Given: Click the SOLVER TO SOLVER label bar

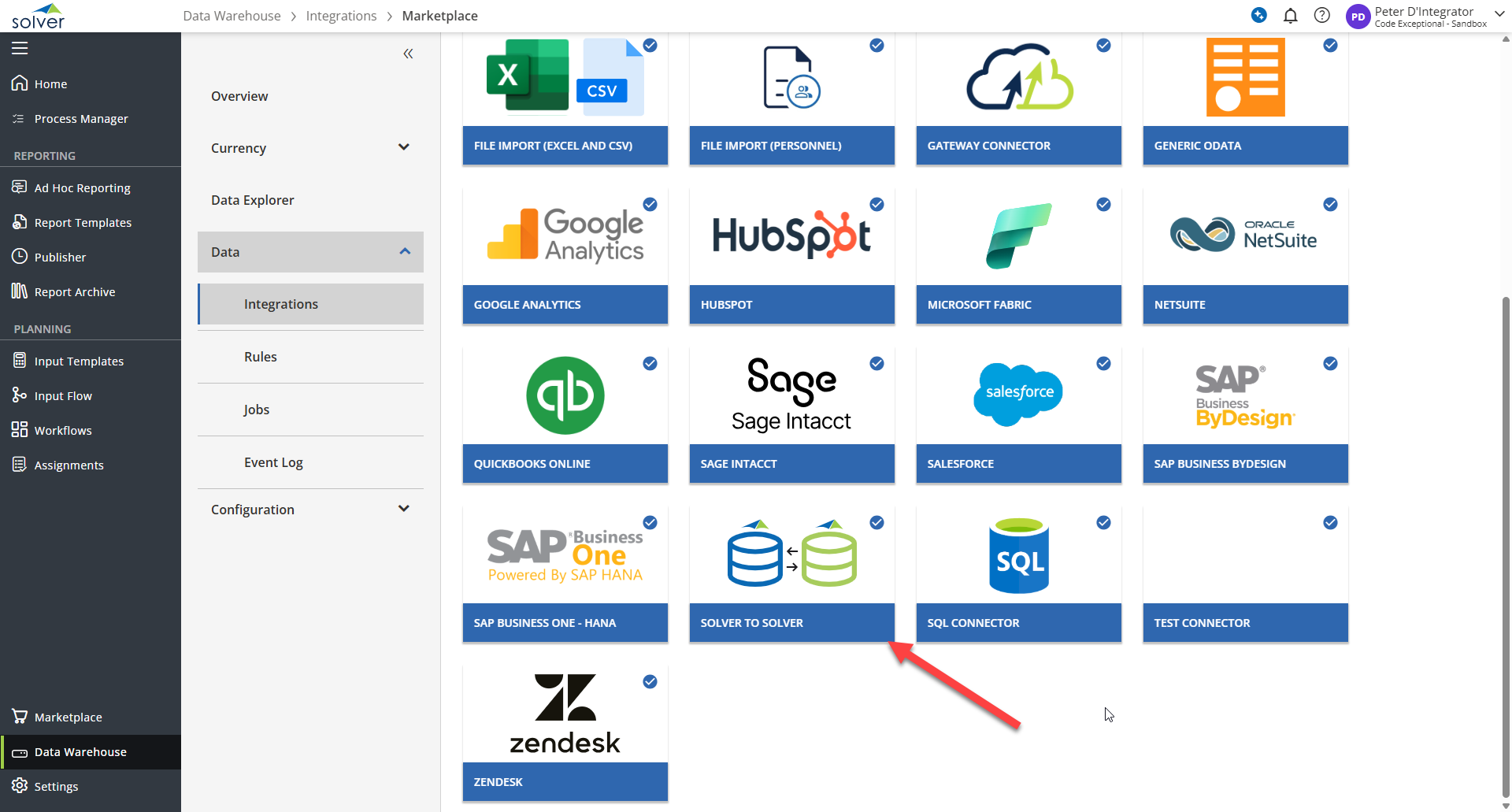Looking at the screenshot, I should (791, 623).
